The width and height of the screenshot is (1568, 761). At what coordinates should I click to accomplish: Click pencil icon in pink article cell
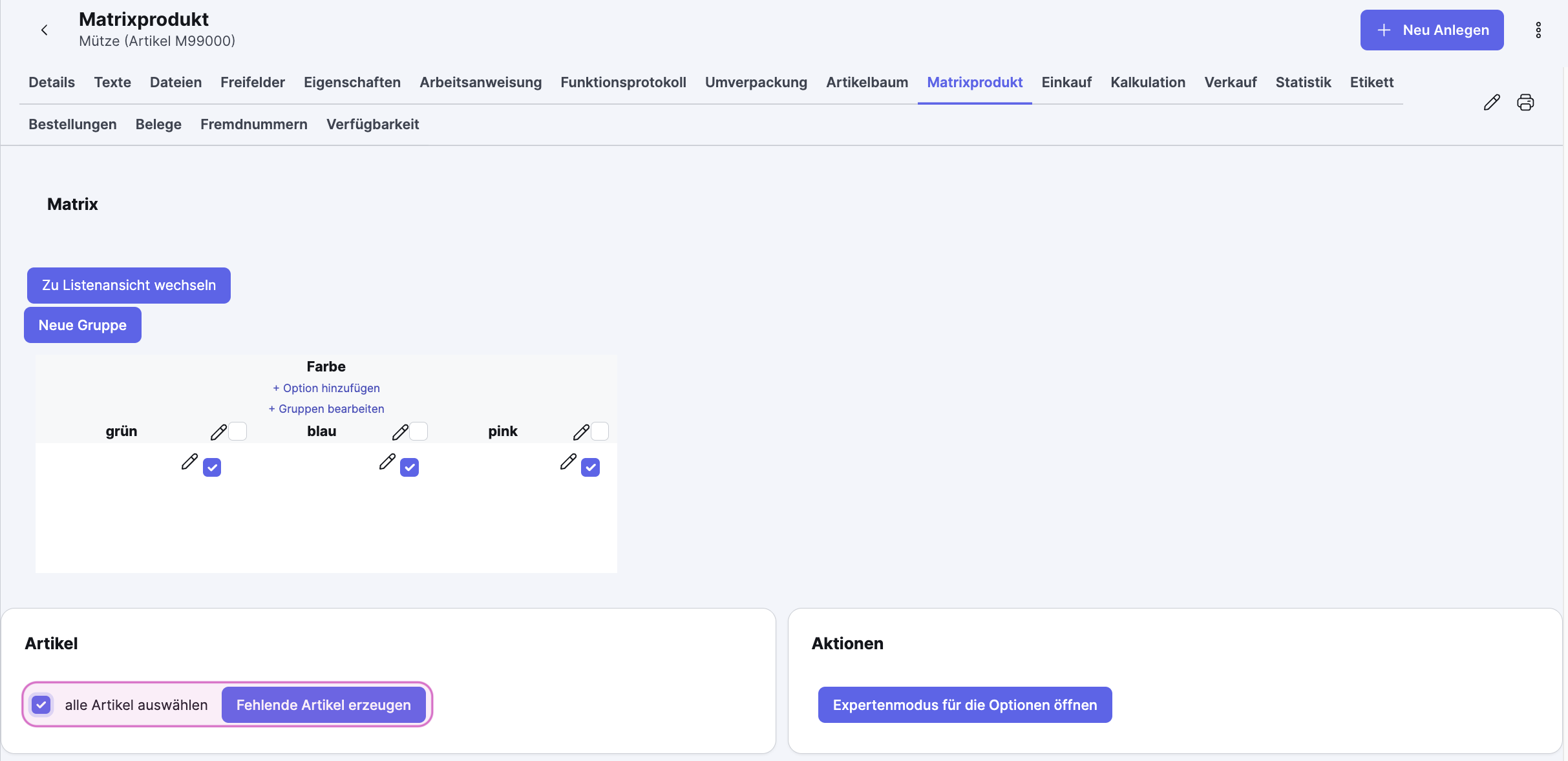568,461
